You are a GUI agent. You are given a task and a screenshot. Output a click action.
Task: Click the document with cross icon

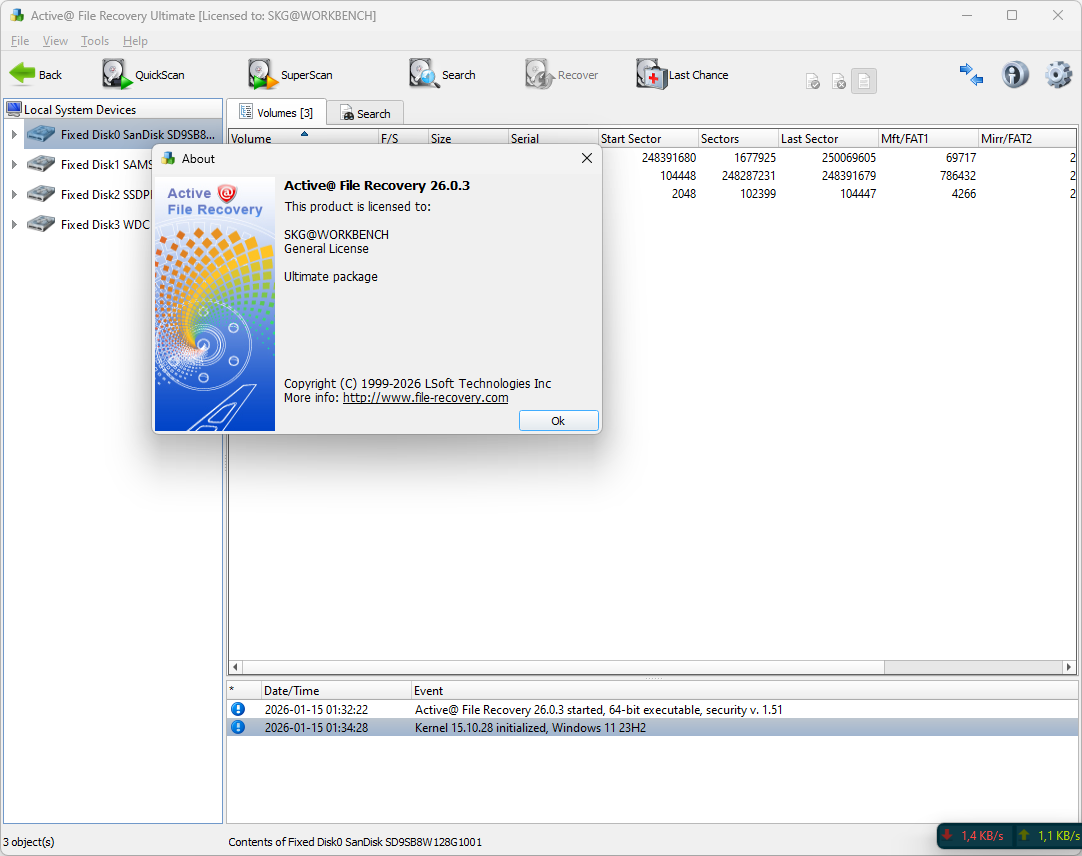tap(839, 82)
